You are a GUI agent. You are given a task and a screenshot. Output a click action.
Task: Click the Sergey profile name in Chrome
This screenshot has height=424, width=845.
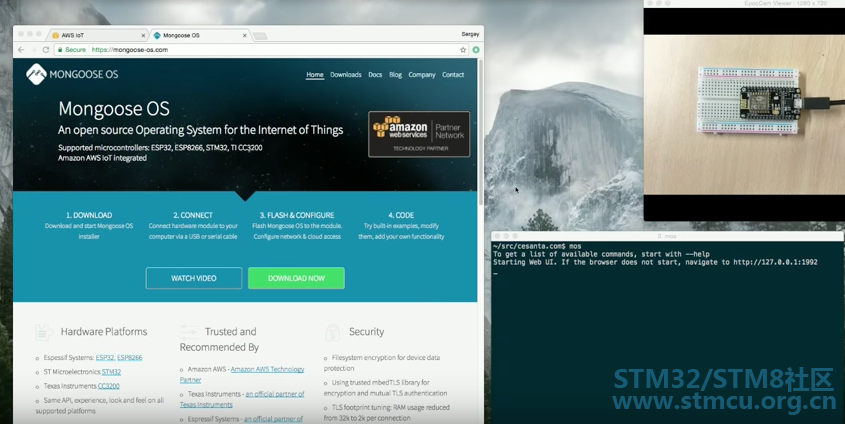[x=470, y=34]
